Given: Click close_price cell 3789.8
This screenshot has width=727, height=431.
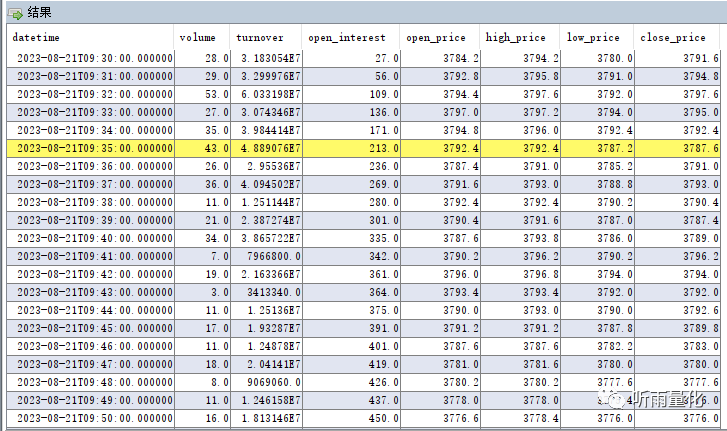Looking at the screenshot, I should pos(677,328).
